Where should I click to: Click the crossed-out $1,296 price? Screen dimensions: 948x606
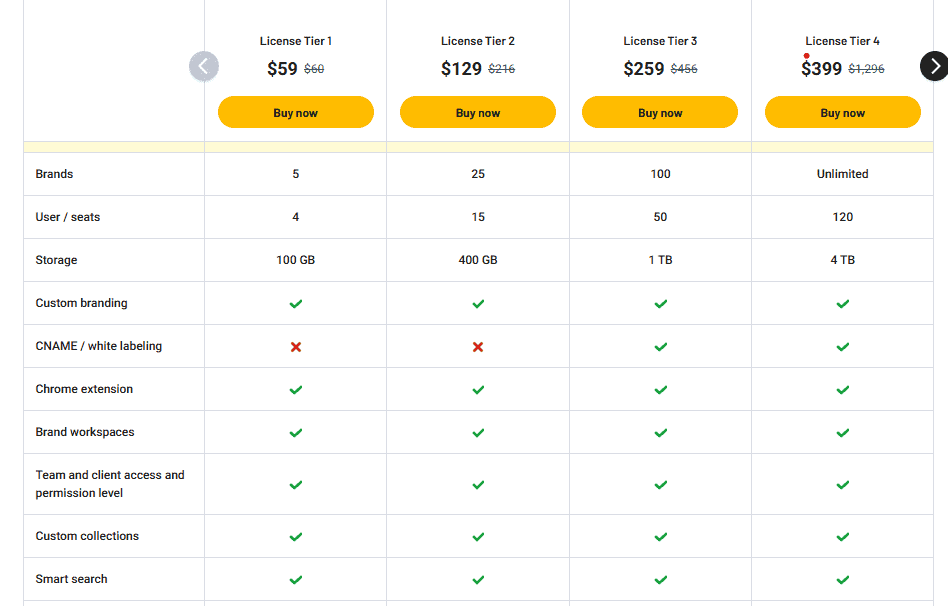point(867,70)
